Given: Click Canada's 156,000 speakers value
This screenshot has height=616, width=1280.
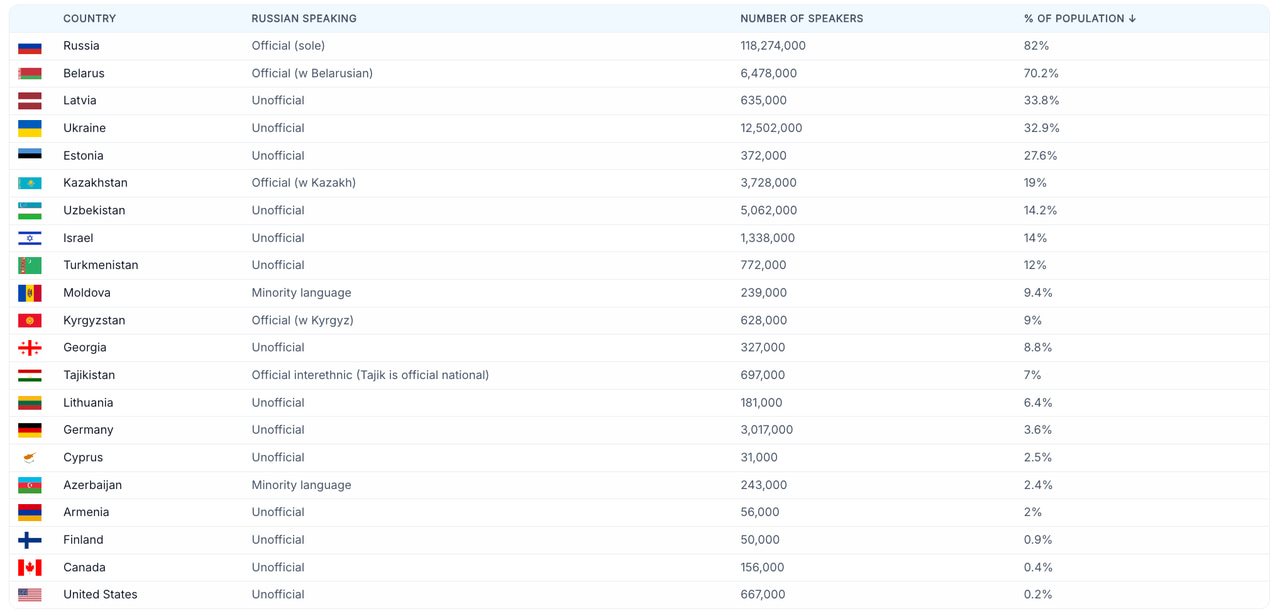Looking at the screenshot, I should click(763, 568).
